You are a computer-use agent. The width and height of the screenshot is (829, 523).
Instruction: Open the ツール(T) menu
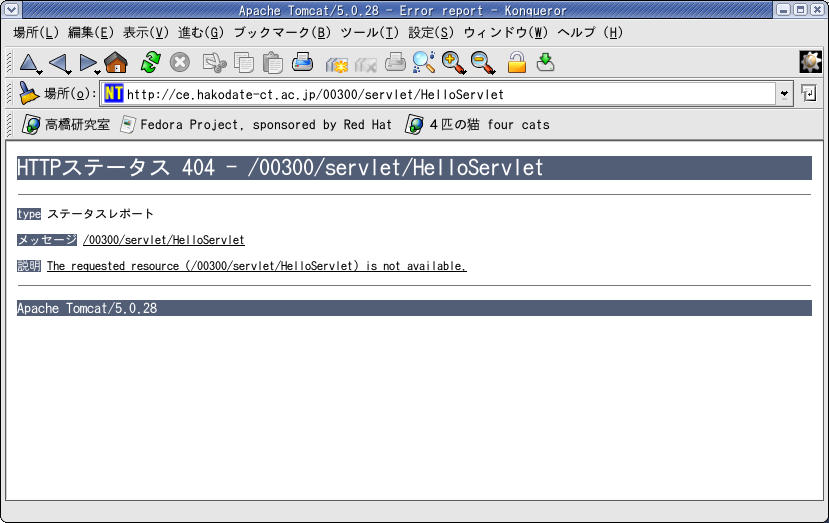[x=370, y=33]
